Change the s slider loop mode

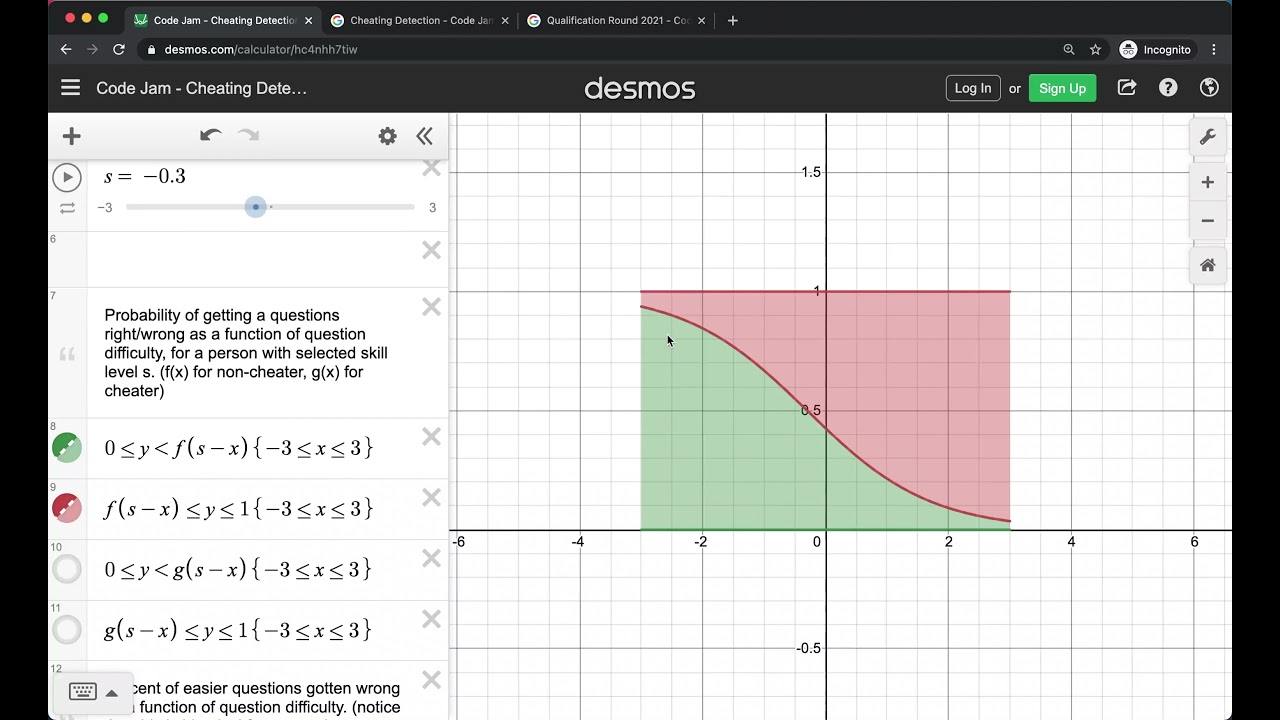point(67,208)
